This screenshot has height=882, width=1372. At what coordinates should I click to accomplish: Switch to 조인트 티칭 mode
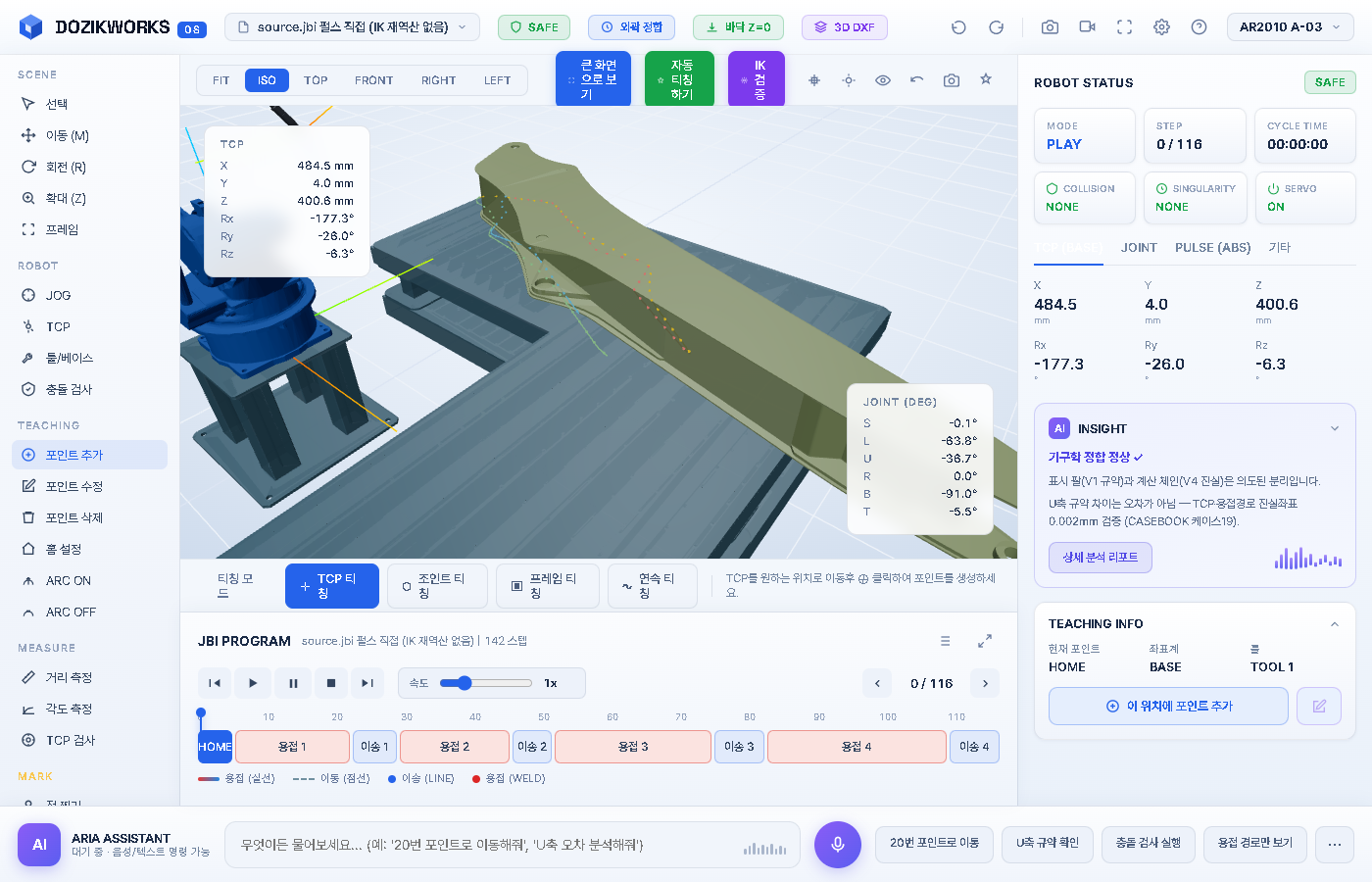pos(437,586)
